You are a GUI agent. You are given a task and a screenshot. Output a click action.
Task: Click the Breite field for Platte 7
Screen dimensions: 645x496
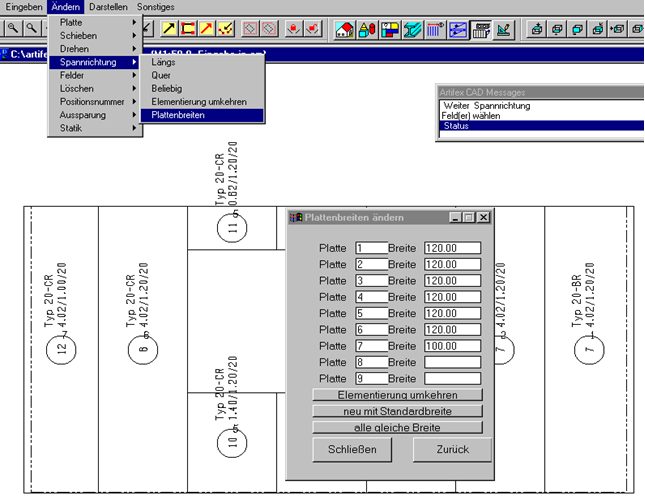click(x=452, y=345)
